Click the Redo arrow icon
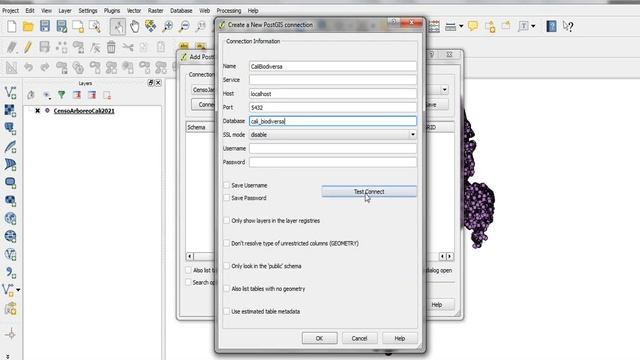The width and height of the screenshot is (640, 360). pos(44,67)
